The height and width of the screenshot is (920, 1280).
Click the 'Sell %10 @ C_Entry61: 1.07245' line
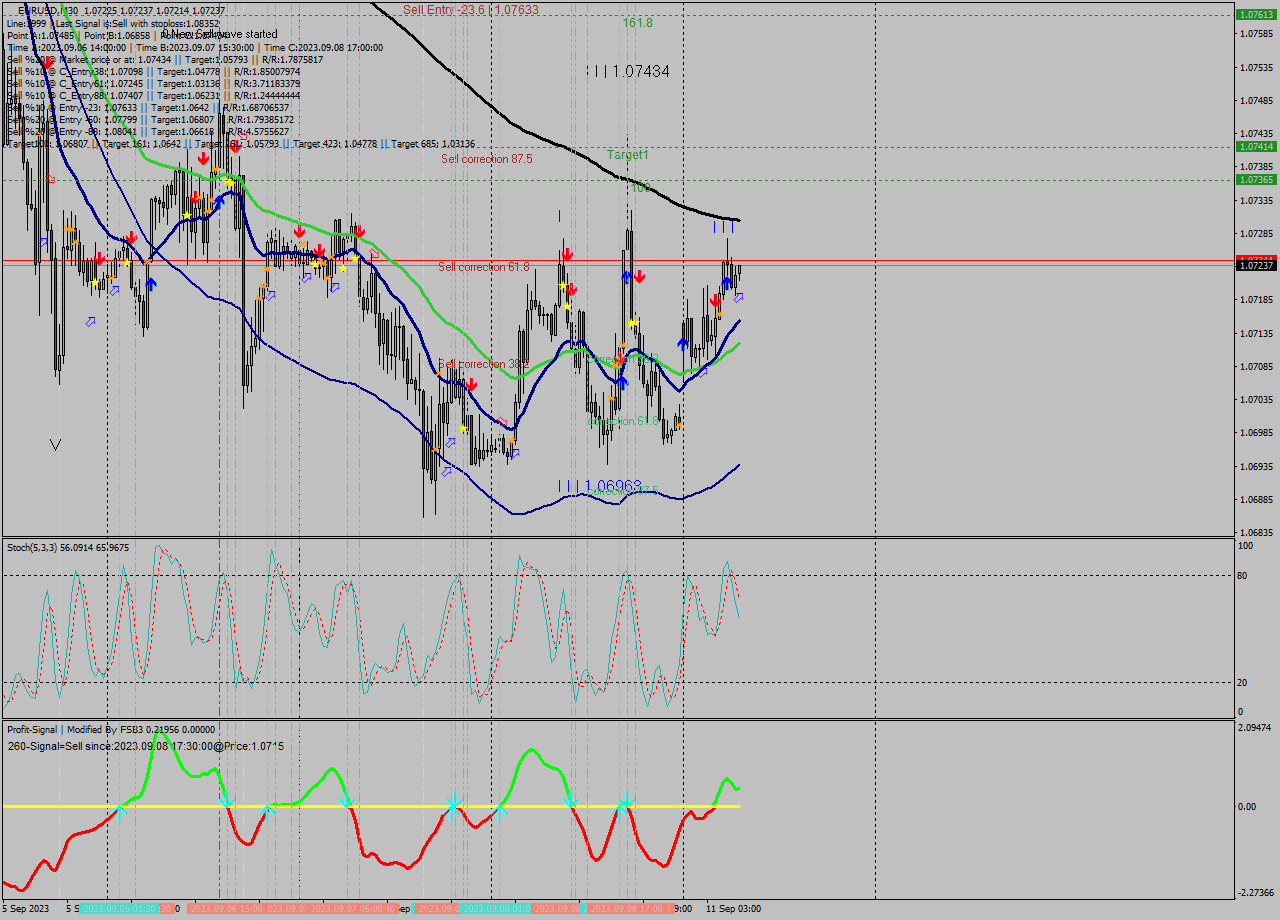75,83
